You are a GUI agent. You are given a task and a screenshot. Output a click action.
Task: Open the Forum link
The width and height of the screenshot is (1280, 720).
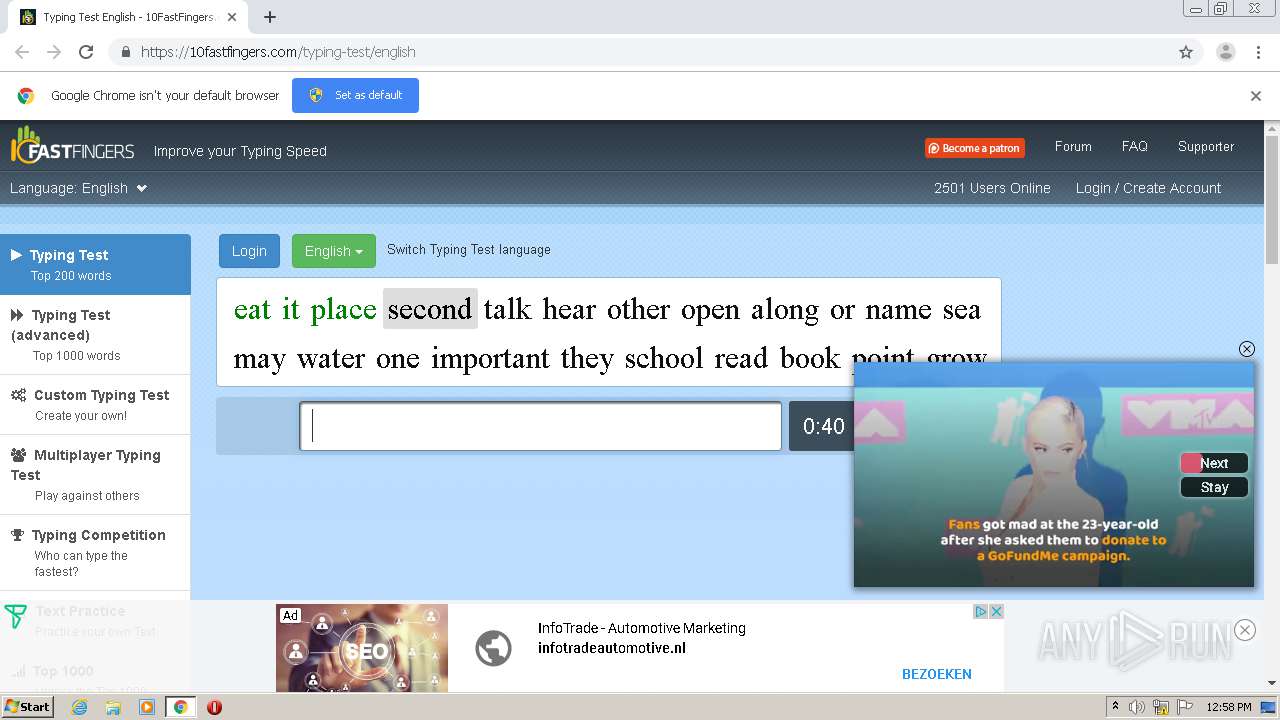click(x=1073, y=146)
